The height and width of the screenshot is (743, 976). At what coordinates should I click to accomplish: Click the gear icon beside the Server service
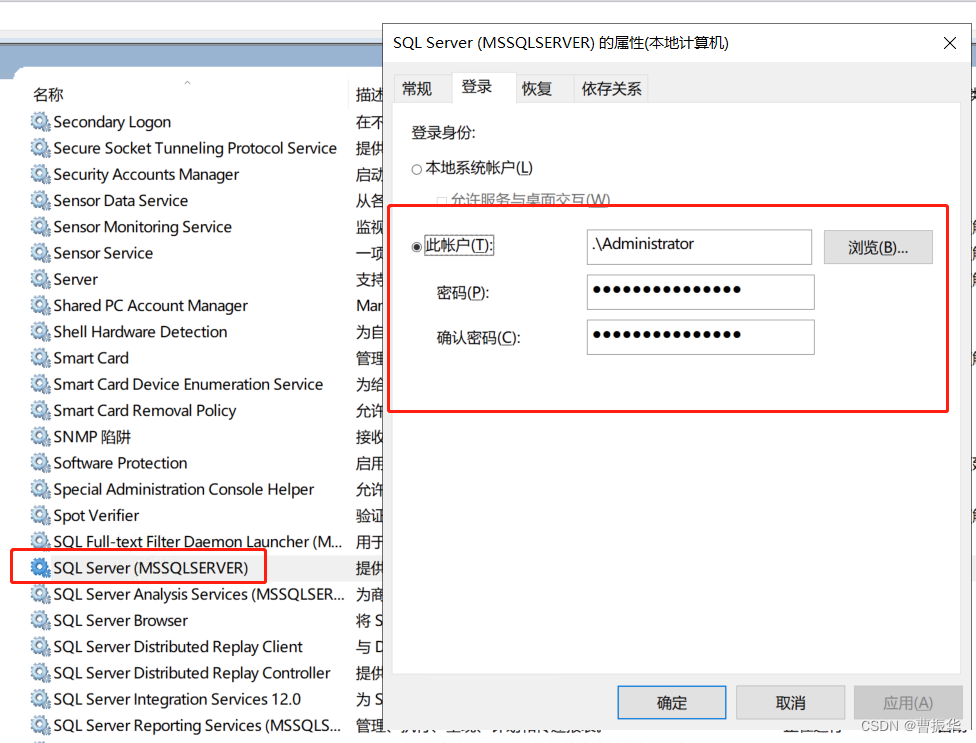(40, 279)
